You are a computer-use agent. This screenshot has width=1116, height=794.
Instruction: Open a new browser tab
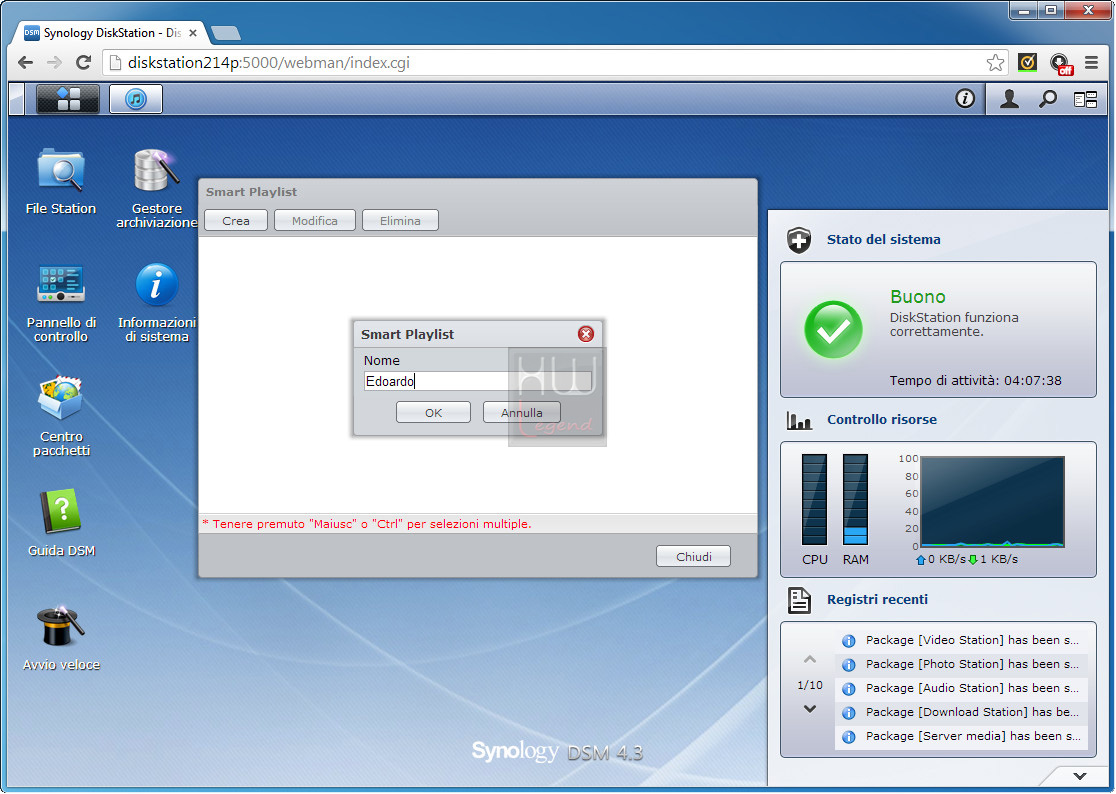click(x=226, y=33)
